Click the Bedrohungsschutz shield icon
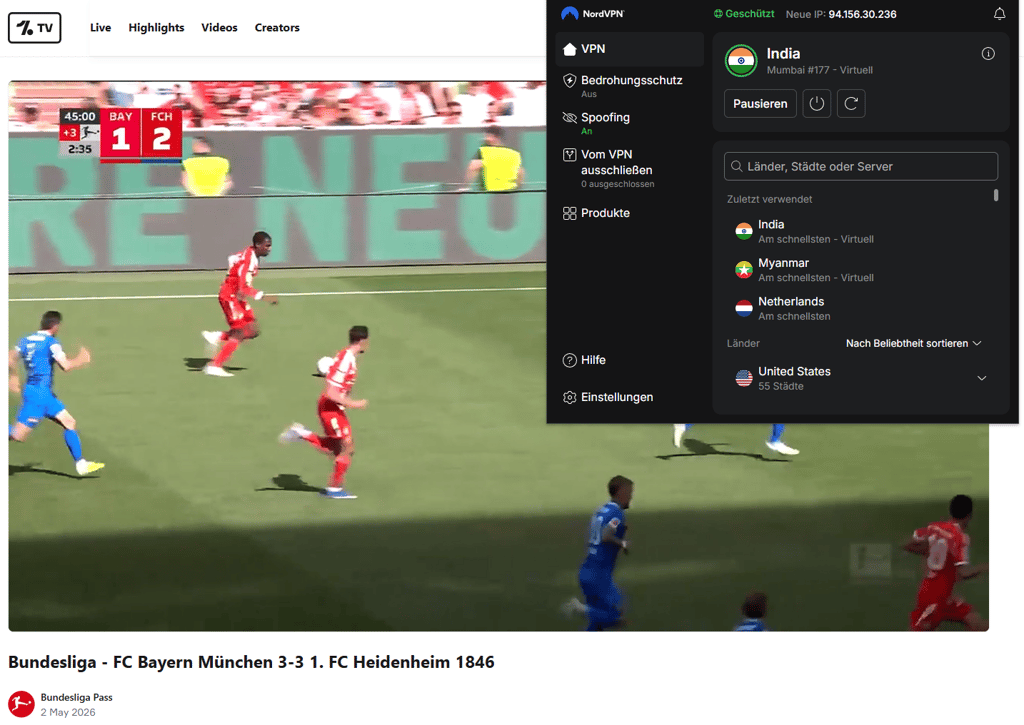The width and height of the screenshot is (1024, 725). [x=569, y=80]
